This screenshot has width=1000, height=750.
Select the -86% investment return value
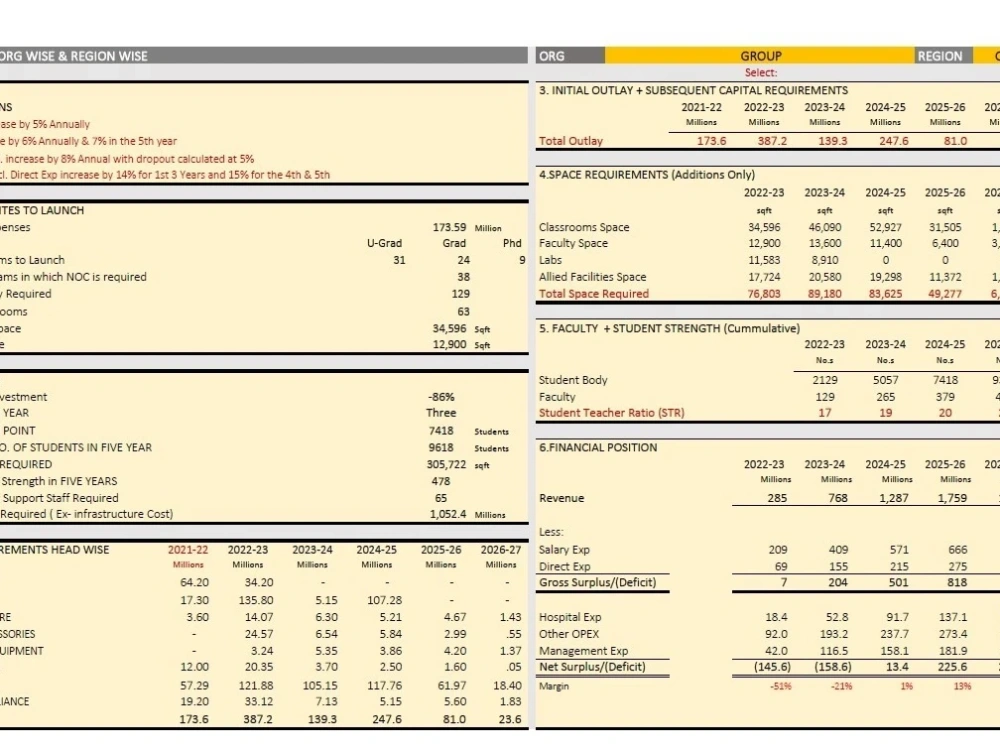441,397
